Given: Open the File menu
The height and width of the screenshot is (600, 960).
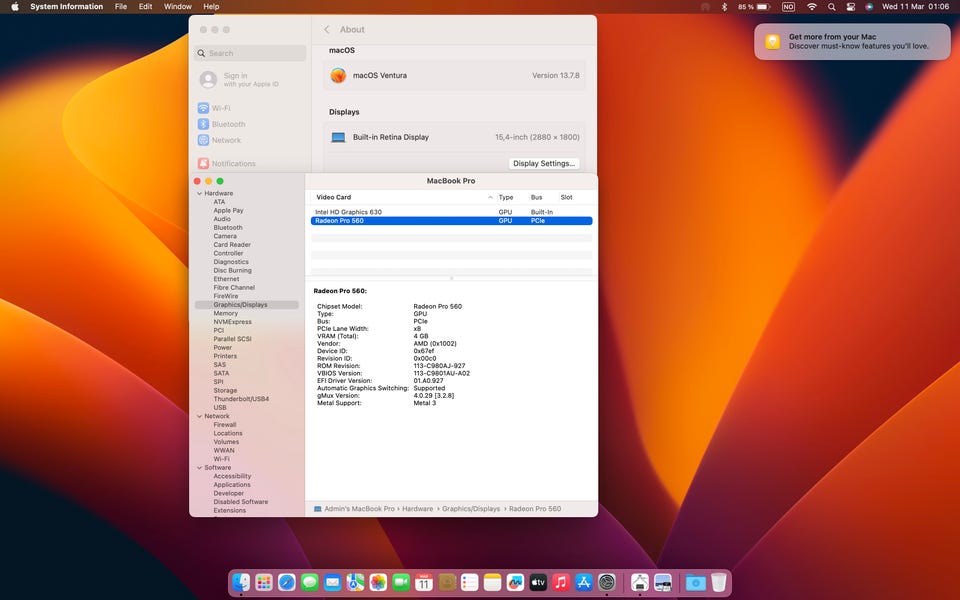Looking at the screenshot, I should [x=121, y=7].
